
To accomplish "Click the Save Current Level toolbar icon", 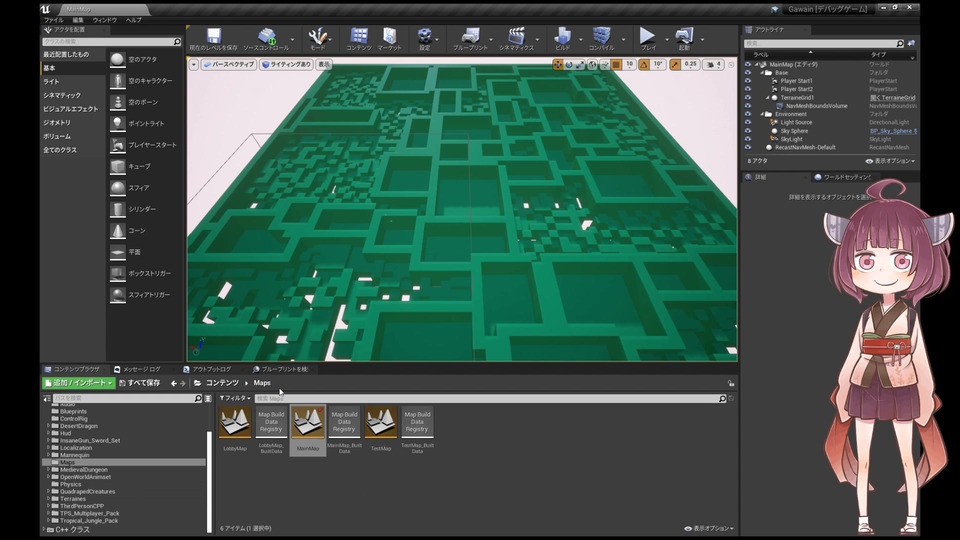I will tap(213, 37).
